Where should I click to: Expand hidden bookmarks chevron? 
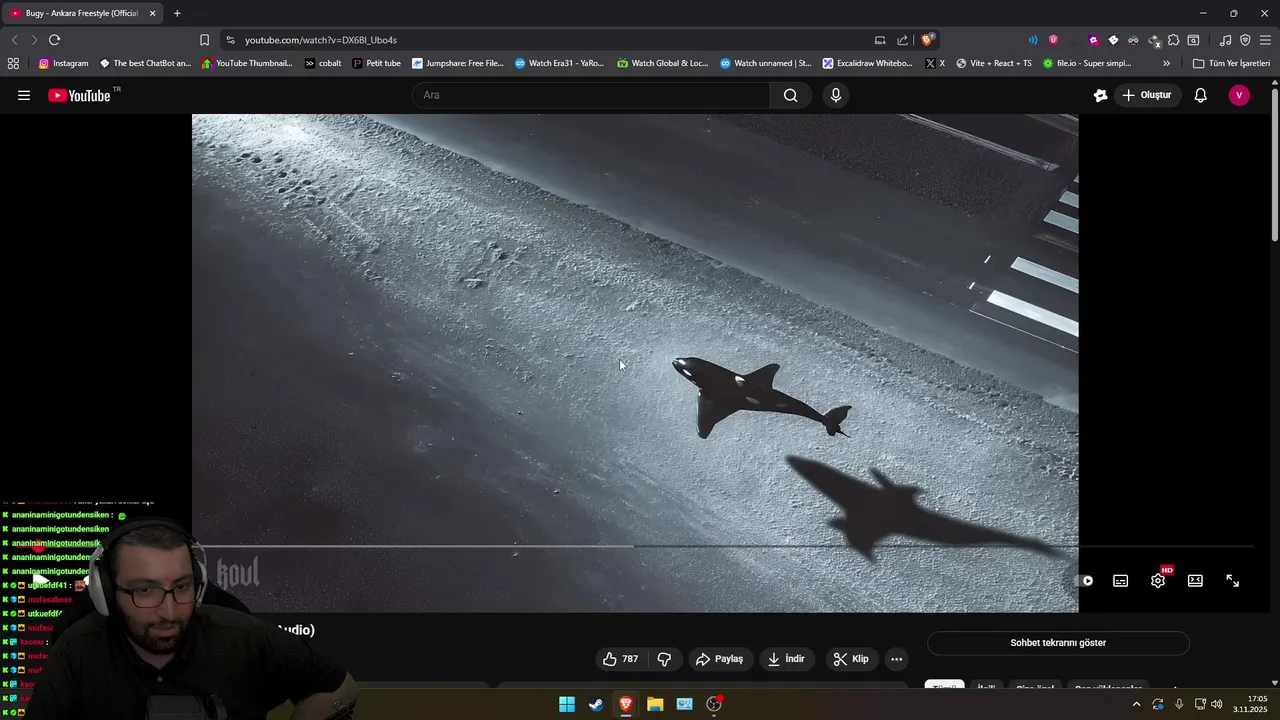click(1166, 63)
